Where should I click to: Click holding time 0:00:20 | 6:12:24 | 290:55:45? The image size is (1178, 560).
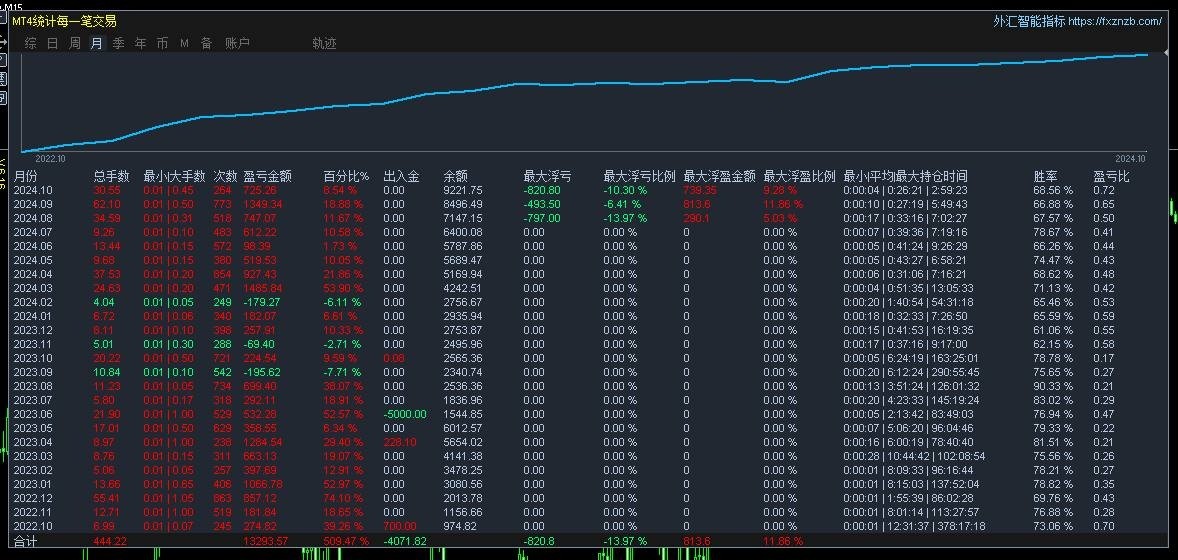[912, 372]
